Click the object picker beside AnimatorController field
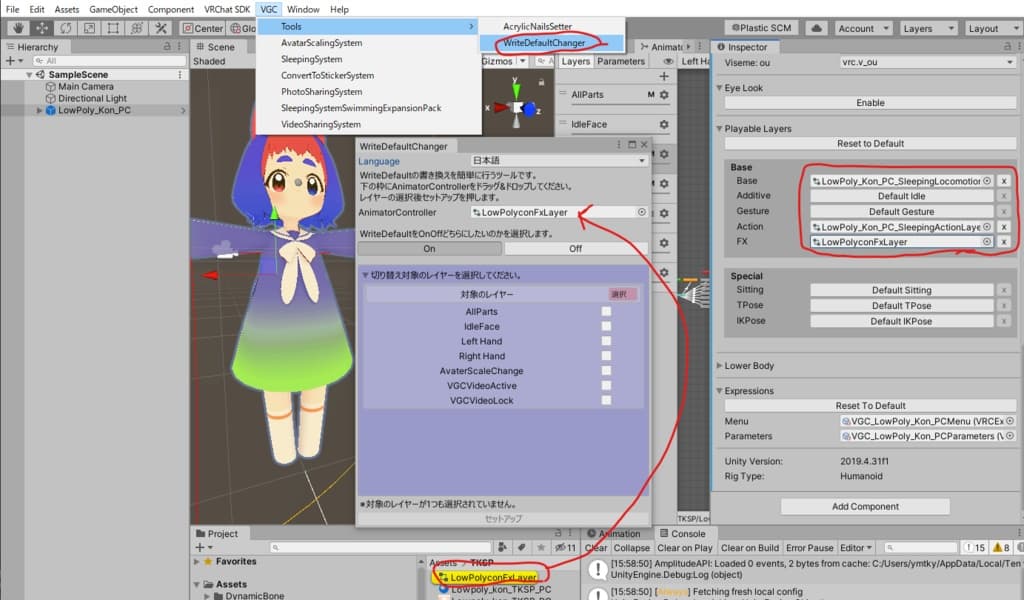Image resolution: width=1024 pixels, height=600 pixels. pyautogui.click(x=642, y=212)
